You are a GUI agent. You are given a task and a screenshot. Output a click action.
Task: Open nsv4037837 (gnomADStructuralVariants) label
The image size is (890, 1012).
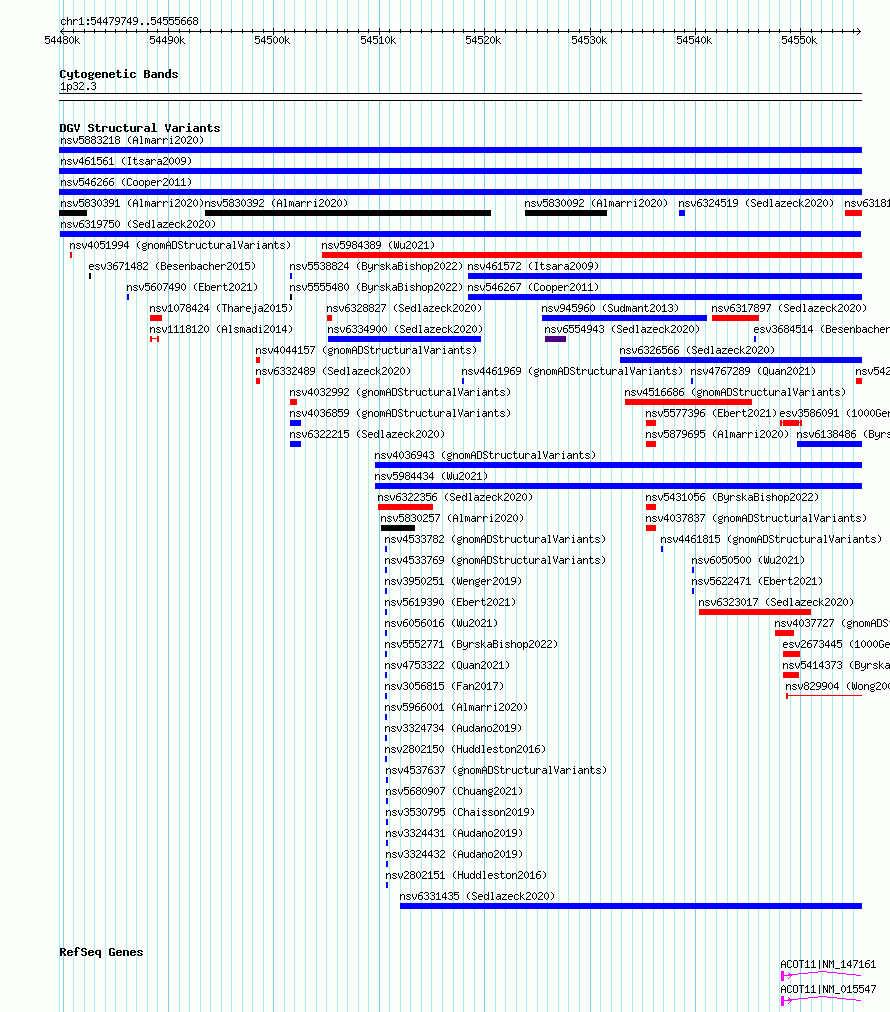[756, 518]
